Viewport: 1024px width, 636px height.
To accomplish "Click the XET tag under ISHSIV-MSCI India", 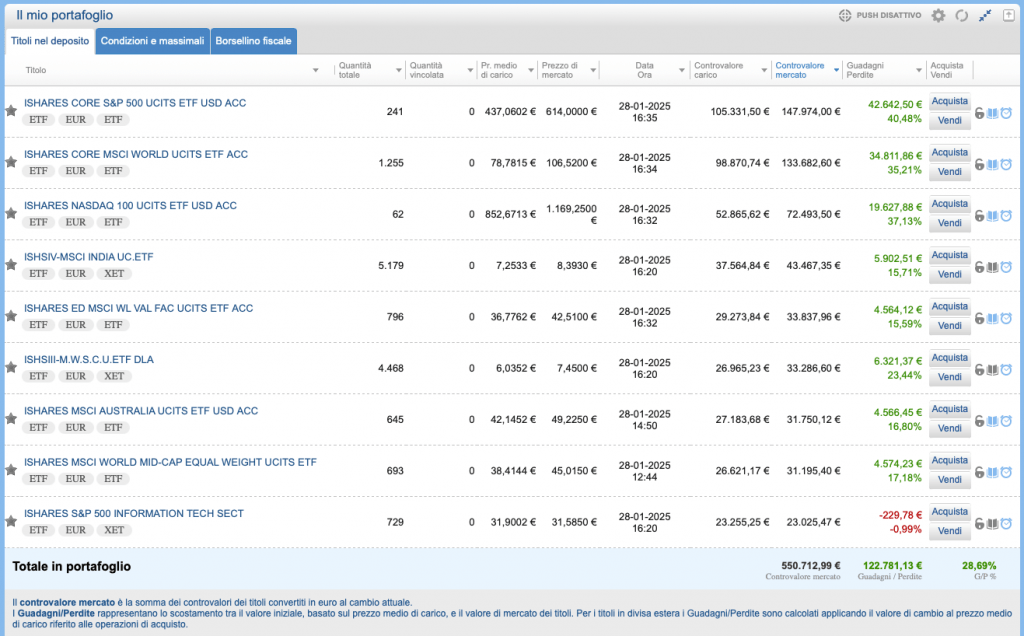I will pos(114,274).
